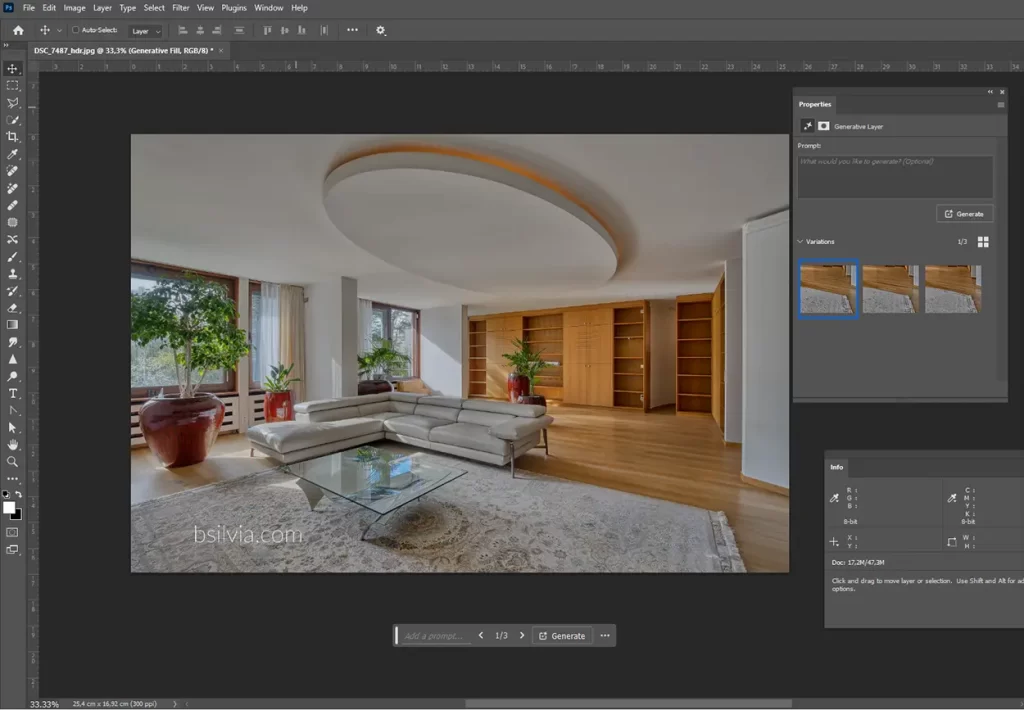Click distribute horizontally icon in options bar
Viewport: 1024px width, 710px height.
[324, 30]
